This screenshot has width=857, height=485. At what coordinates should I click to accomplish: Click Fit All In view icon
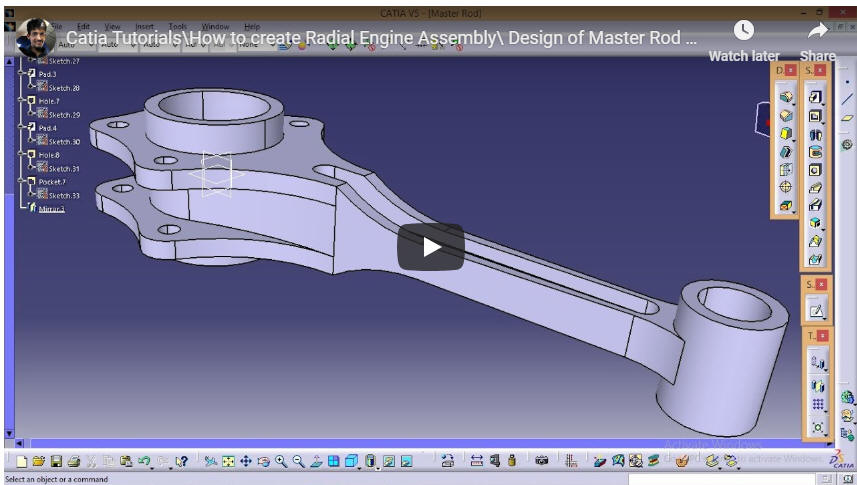pyautogui.click(x=228, y=461)
